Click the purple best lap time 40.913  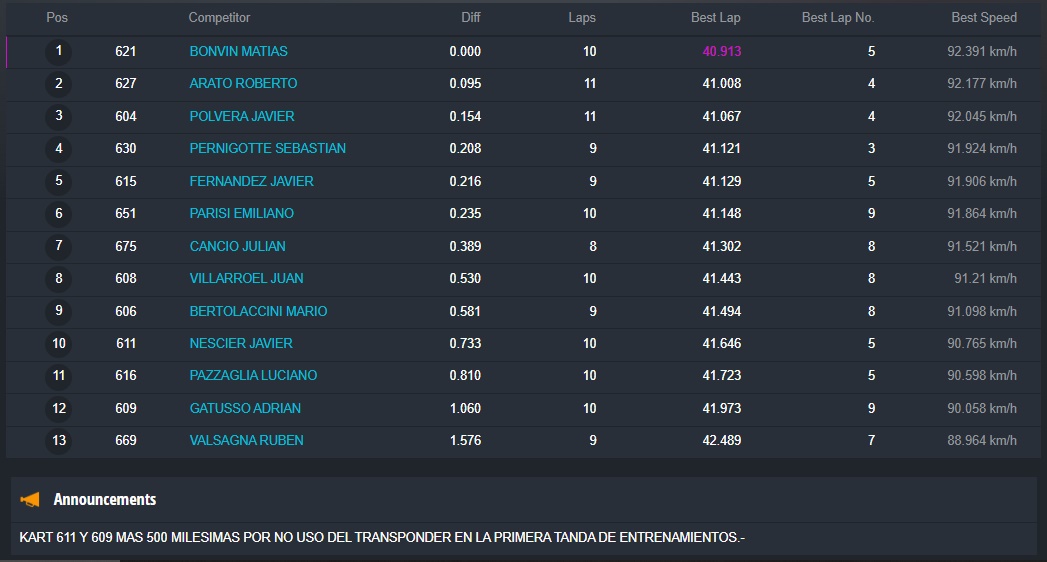721,51
